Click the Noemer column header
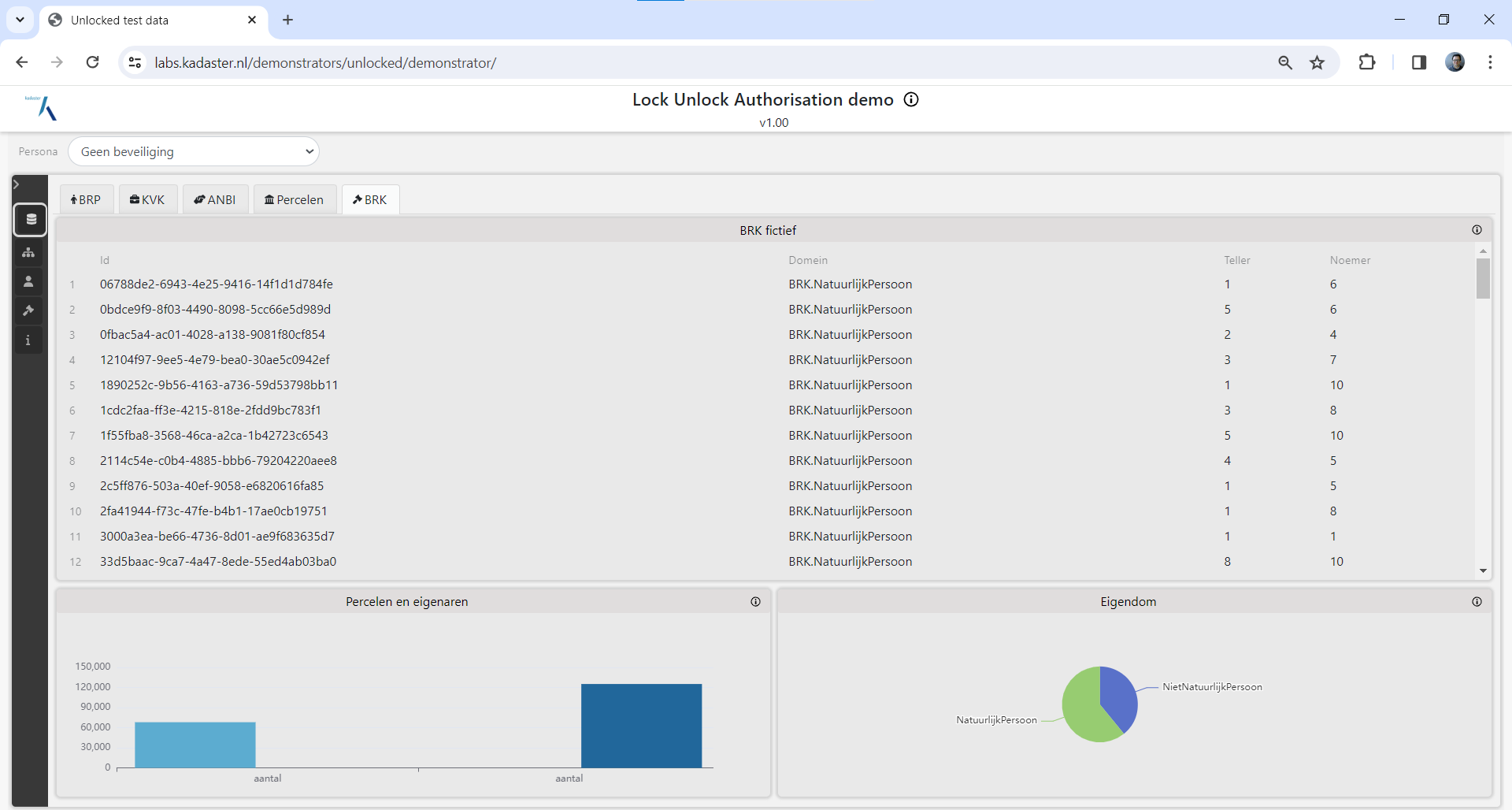The image size is (1512, 810). [x=1350, y=260]
